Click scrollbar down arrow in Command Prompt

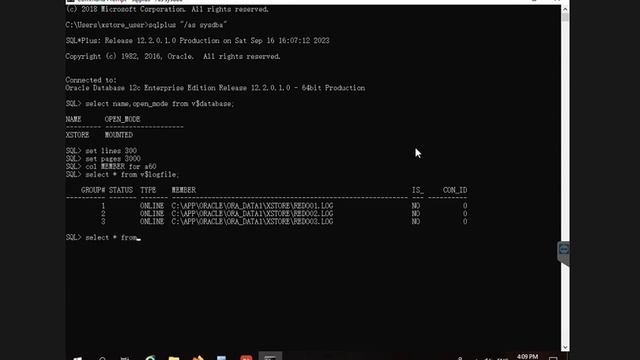pos(565,347)
